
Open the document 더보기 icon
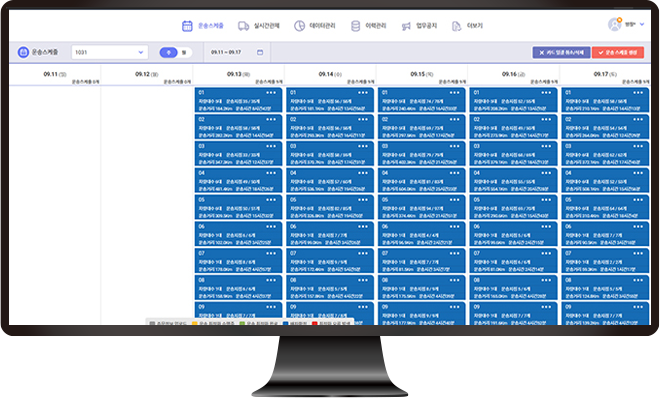point(456,27)
